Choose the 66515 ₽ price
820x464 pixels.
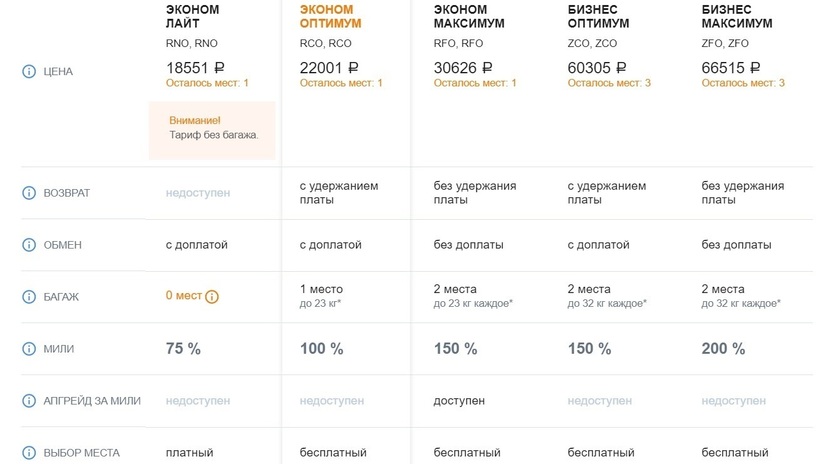pyautogui.click(x=731, y=67)
